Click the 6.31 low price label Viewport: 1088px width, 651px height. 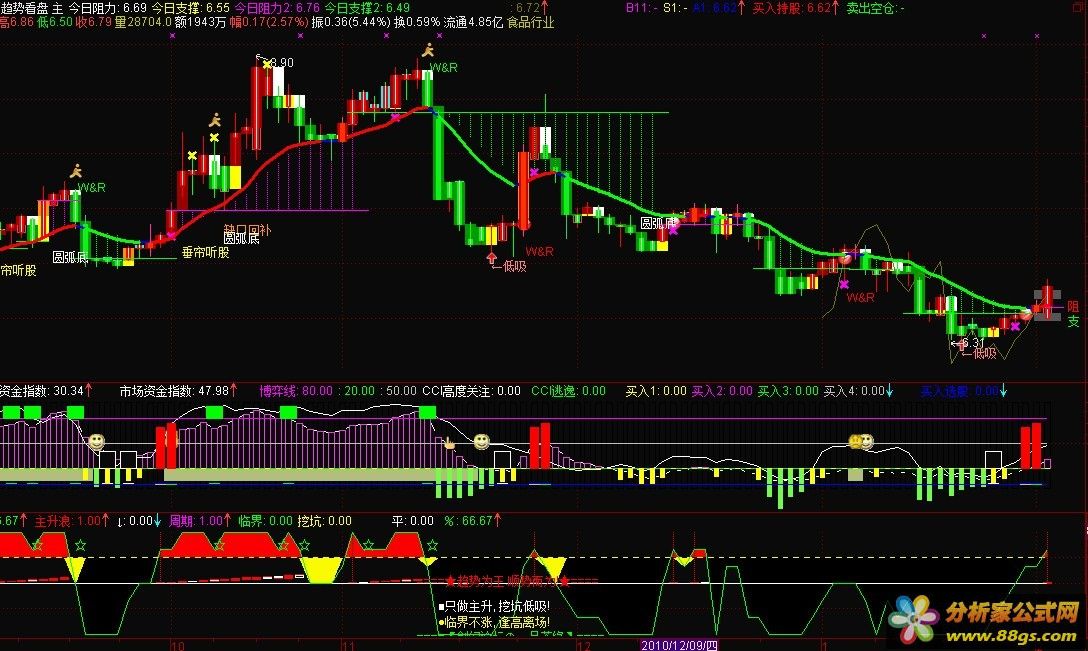pos(972,342)
